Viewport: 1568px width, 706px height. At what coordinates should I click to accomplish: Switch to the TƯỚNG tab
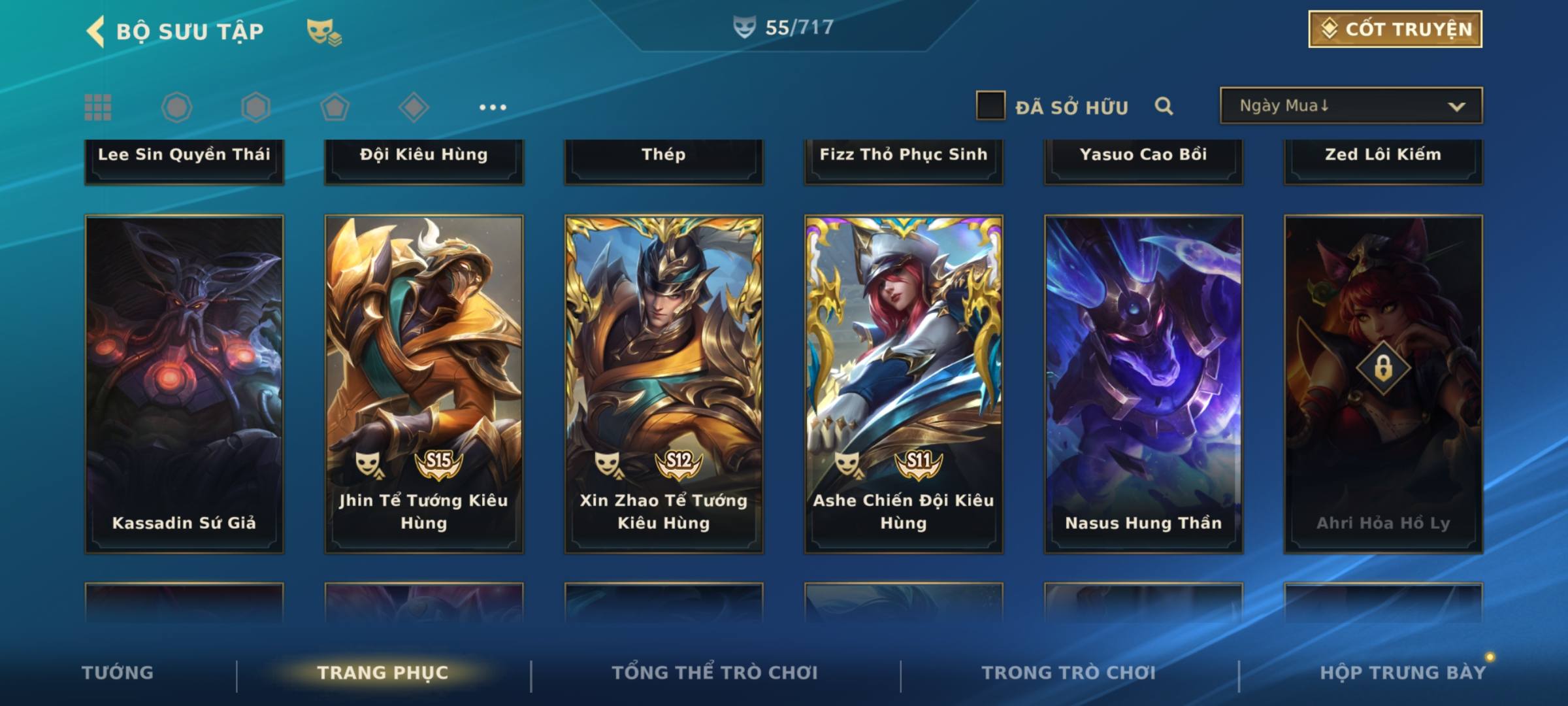118,673
